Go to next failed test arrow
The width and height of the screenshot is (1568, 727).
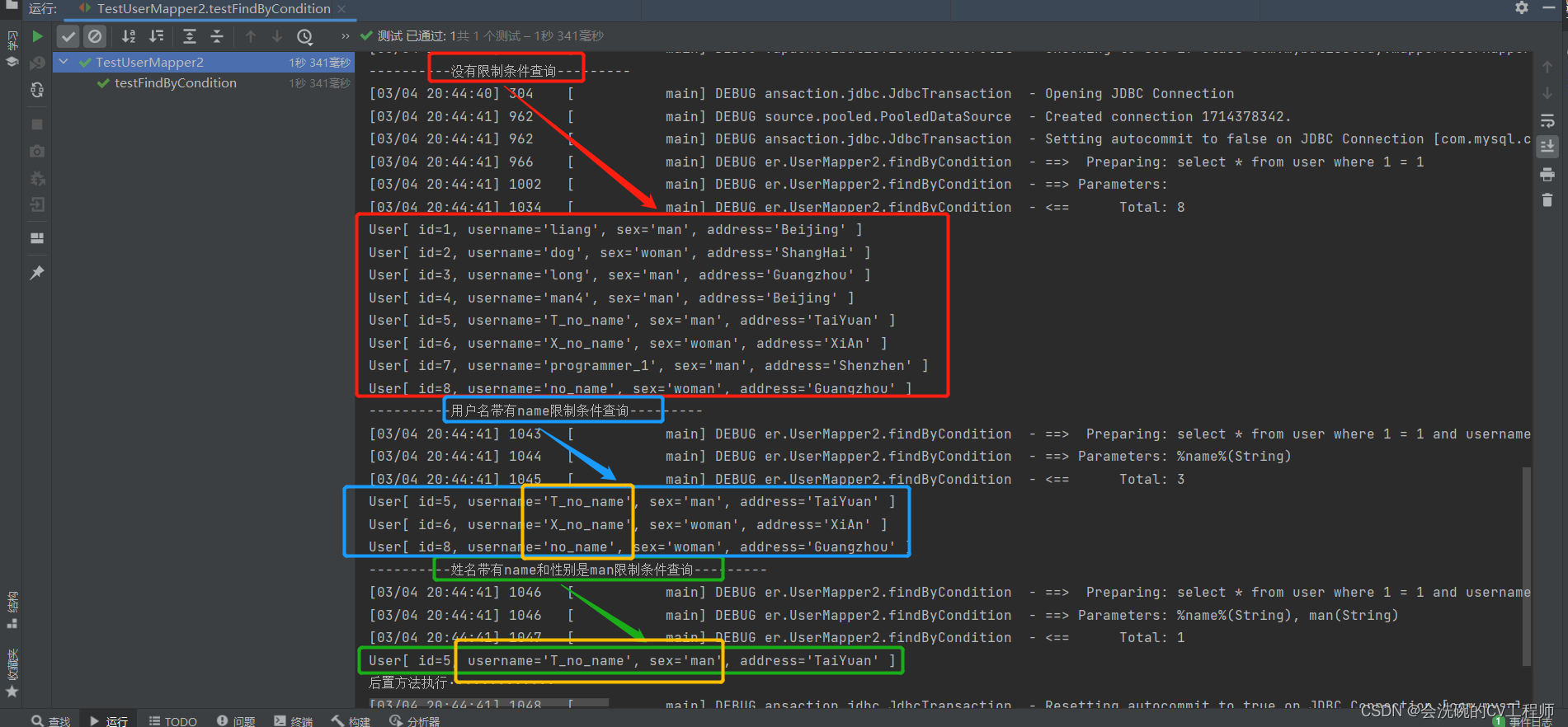click(x=277, y=36)
